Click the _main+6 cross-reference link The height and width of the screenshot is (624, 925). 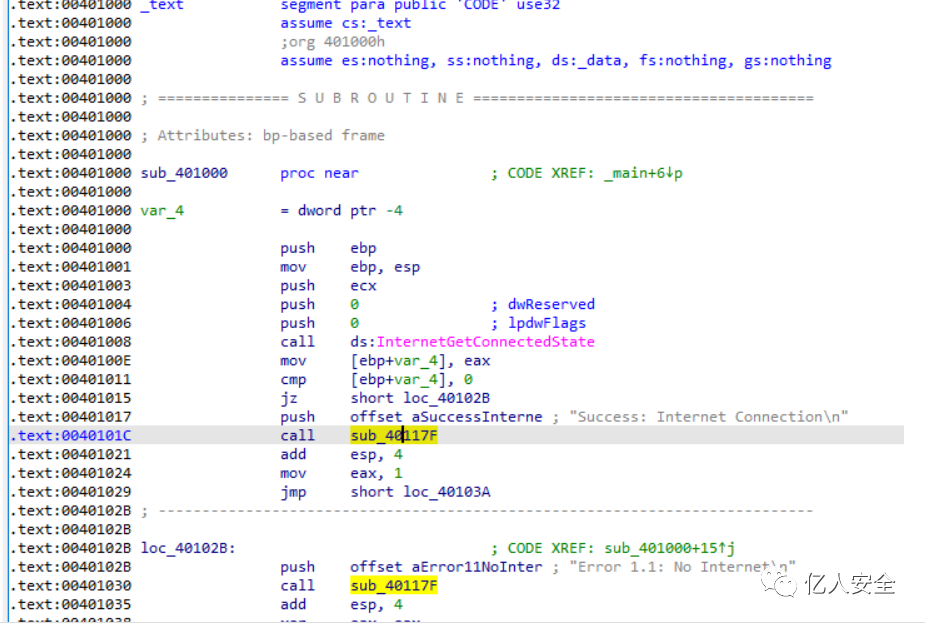(643, 173)
